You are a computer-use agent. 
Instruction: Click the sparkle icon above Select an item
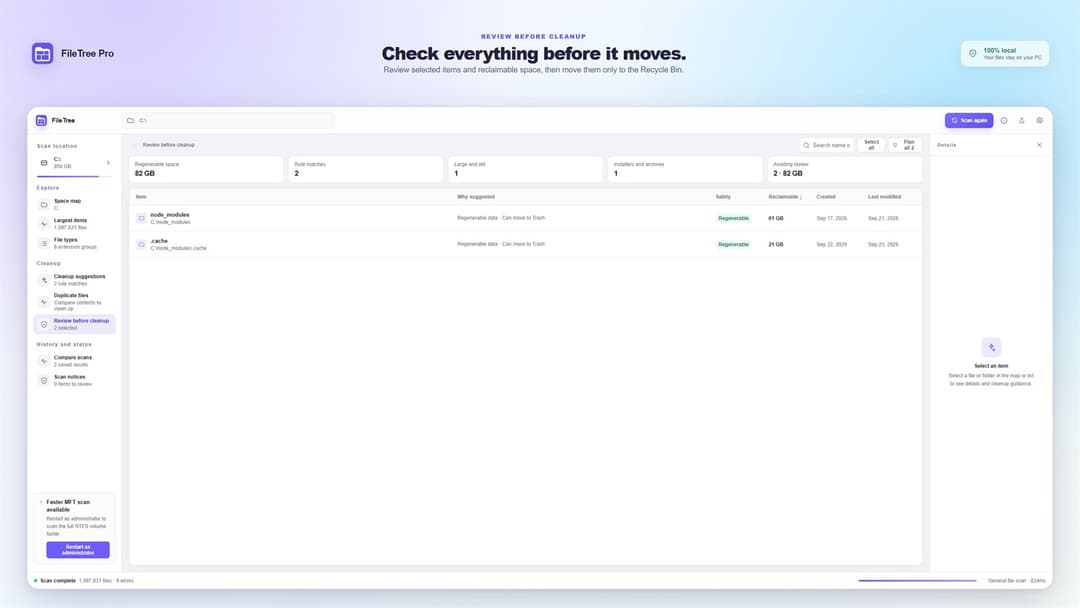991,347
